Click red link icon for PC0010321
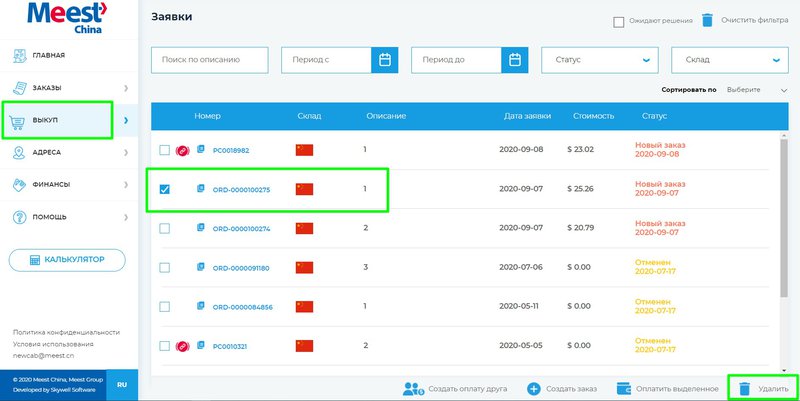The width and height of the screenshot is (800, 401). [183, 346]
